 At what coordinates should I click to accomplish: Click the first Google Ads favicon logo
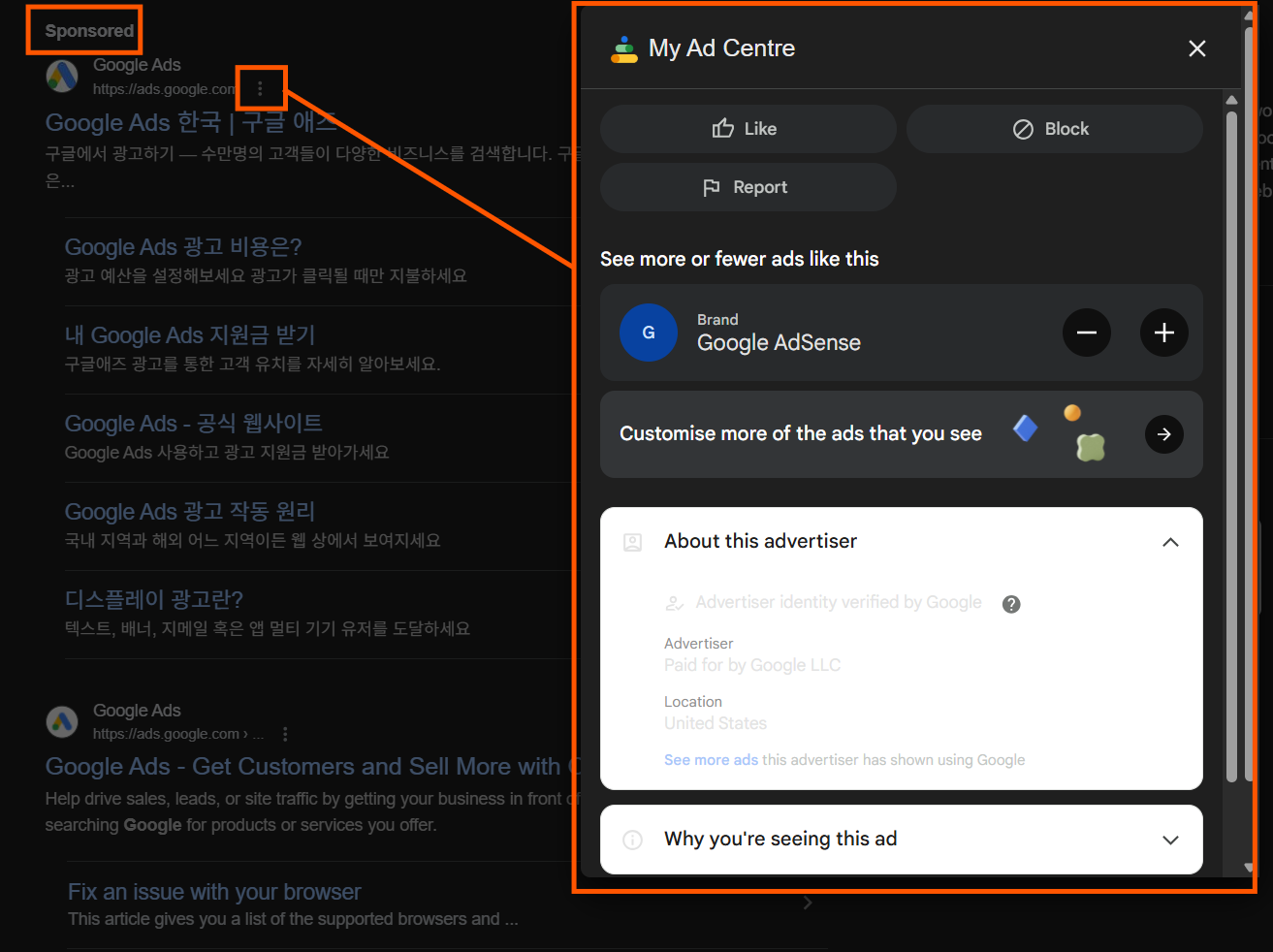(x=63, y=76)
